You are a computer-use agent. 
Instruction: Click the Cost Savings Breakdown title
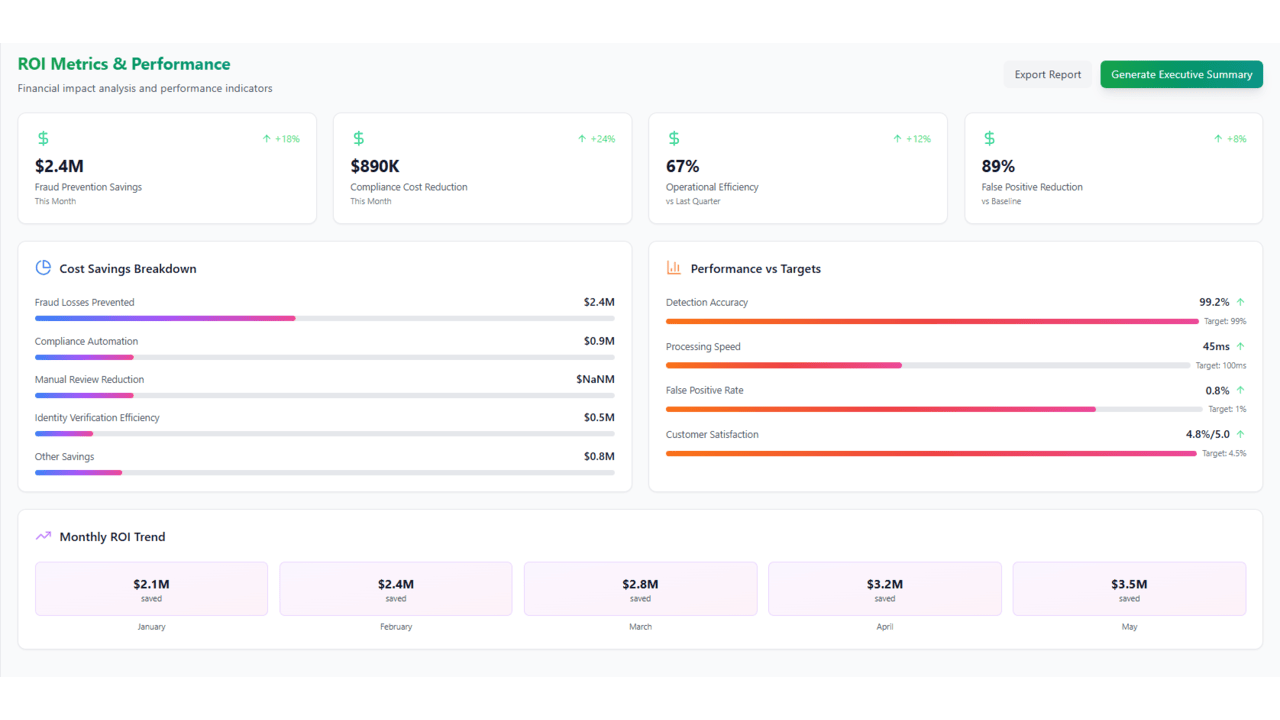[128, 268]
